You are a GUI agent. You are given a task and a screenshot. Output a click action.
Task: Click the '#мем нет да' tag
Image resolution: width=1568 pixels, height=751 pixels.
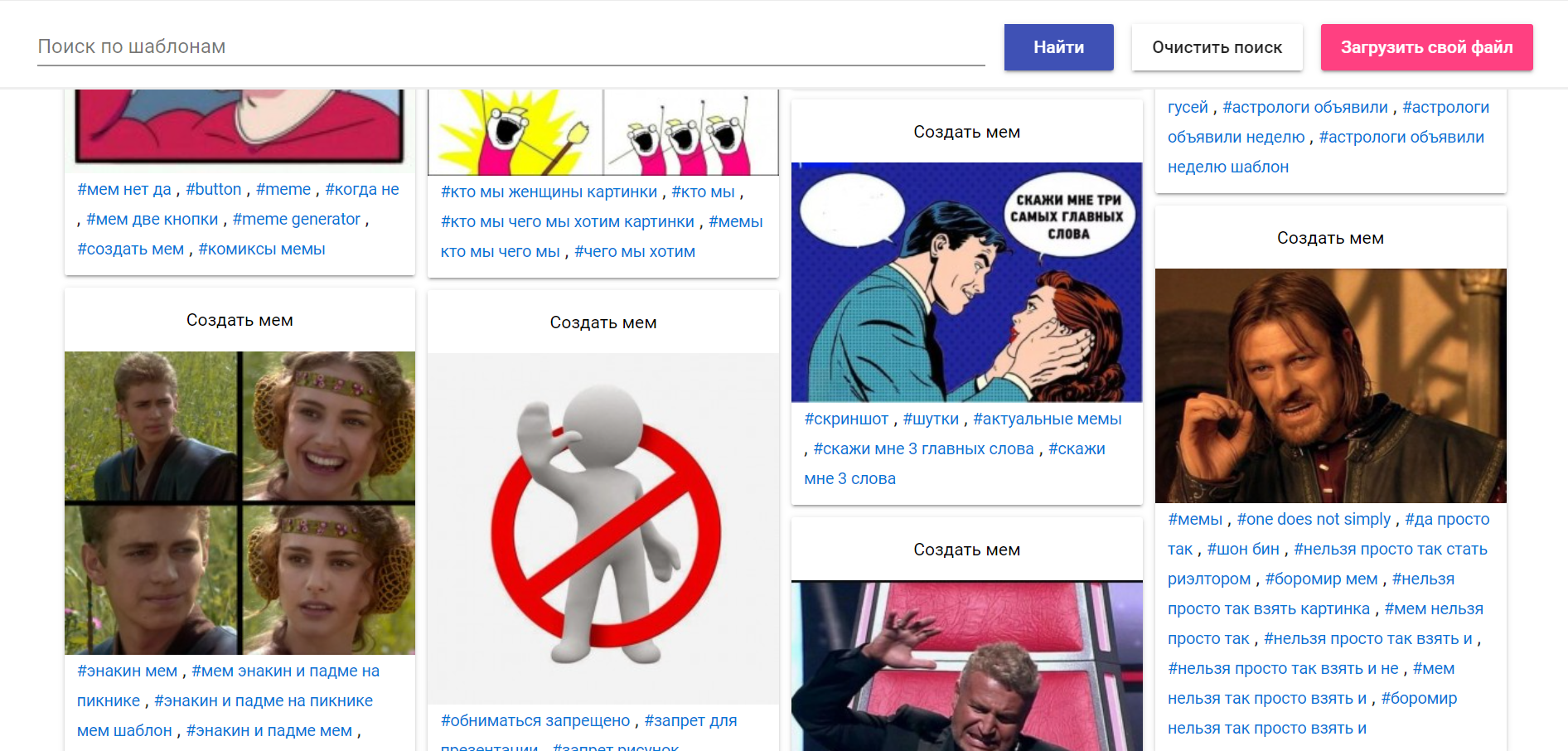(x=124, y=189)
